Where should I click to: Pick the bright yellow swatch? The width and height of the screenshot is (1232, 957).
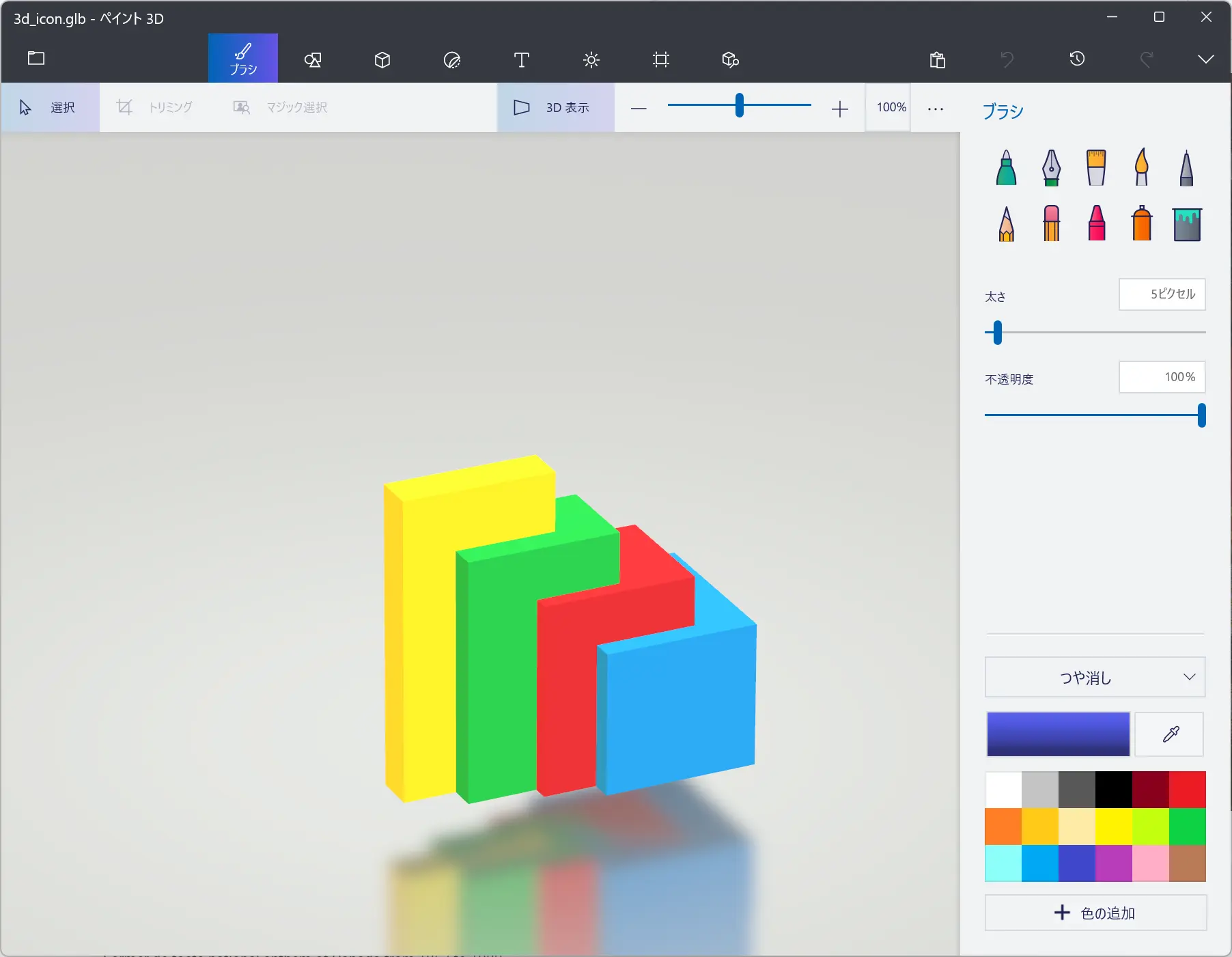click(1115, 827)
